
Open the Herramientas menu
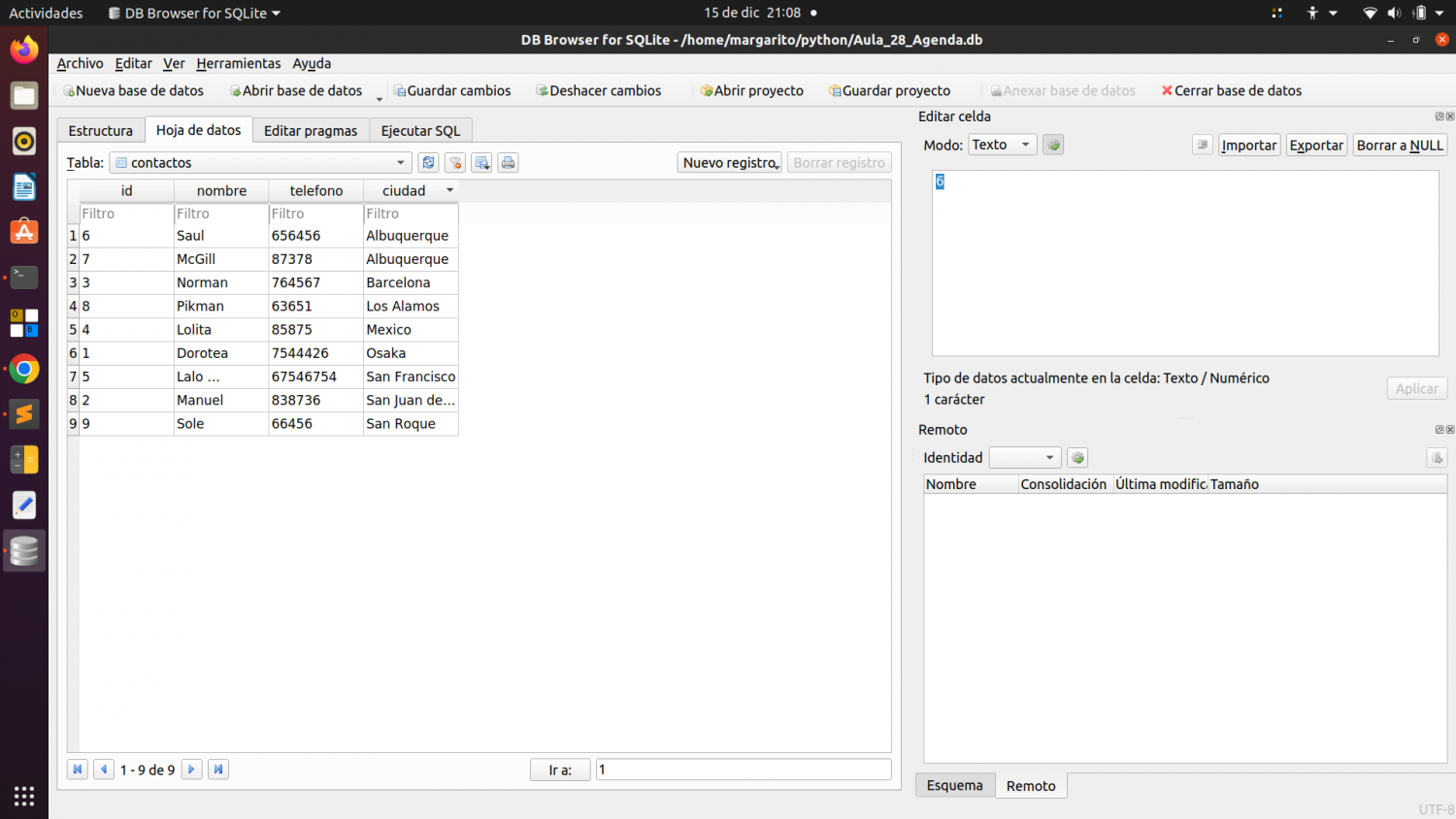(x=238, y=63)
